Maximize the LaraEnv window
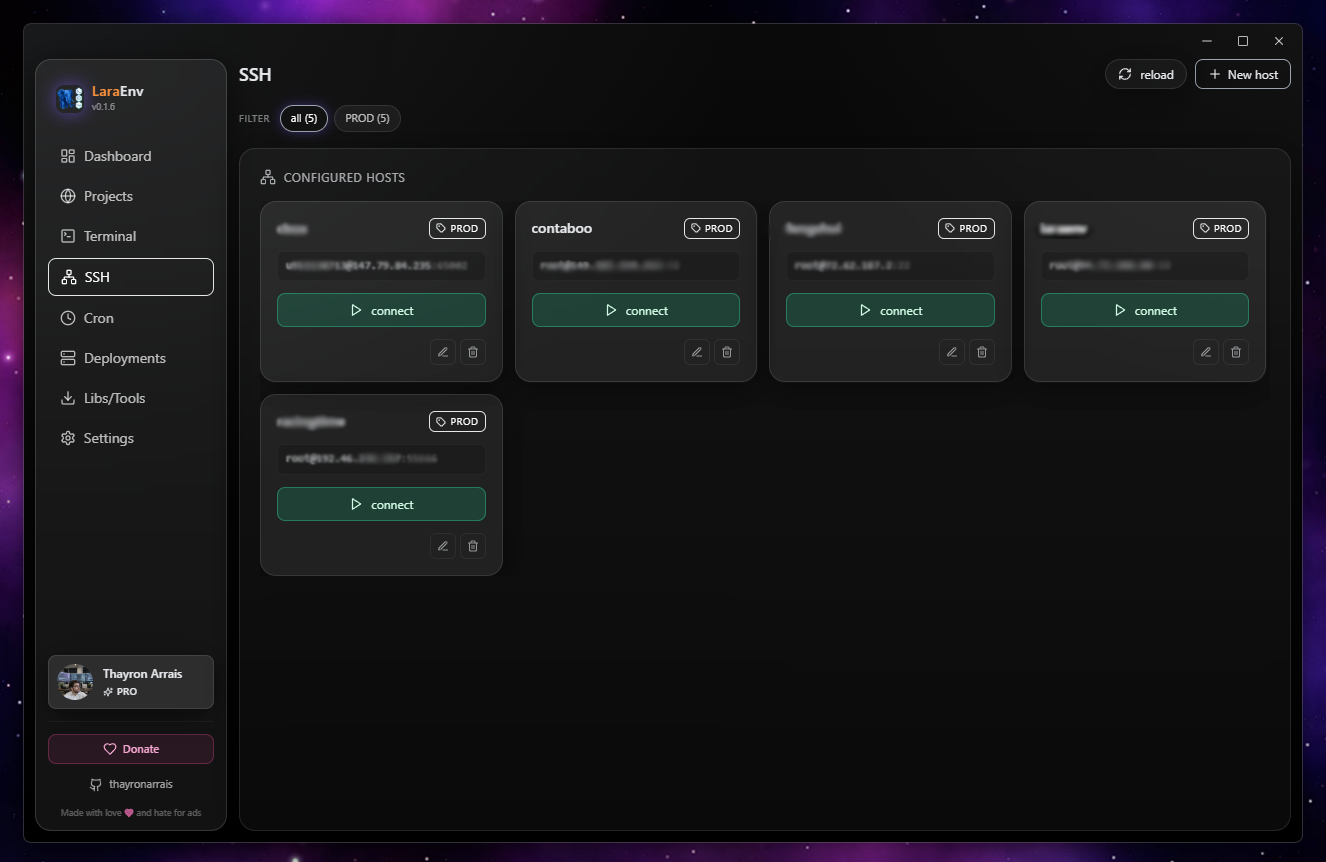This screenshot has height=862, width=1326. tap(1243, 41)
